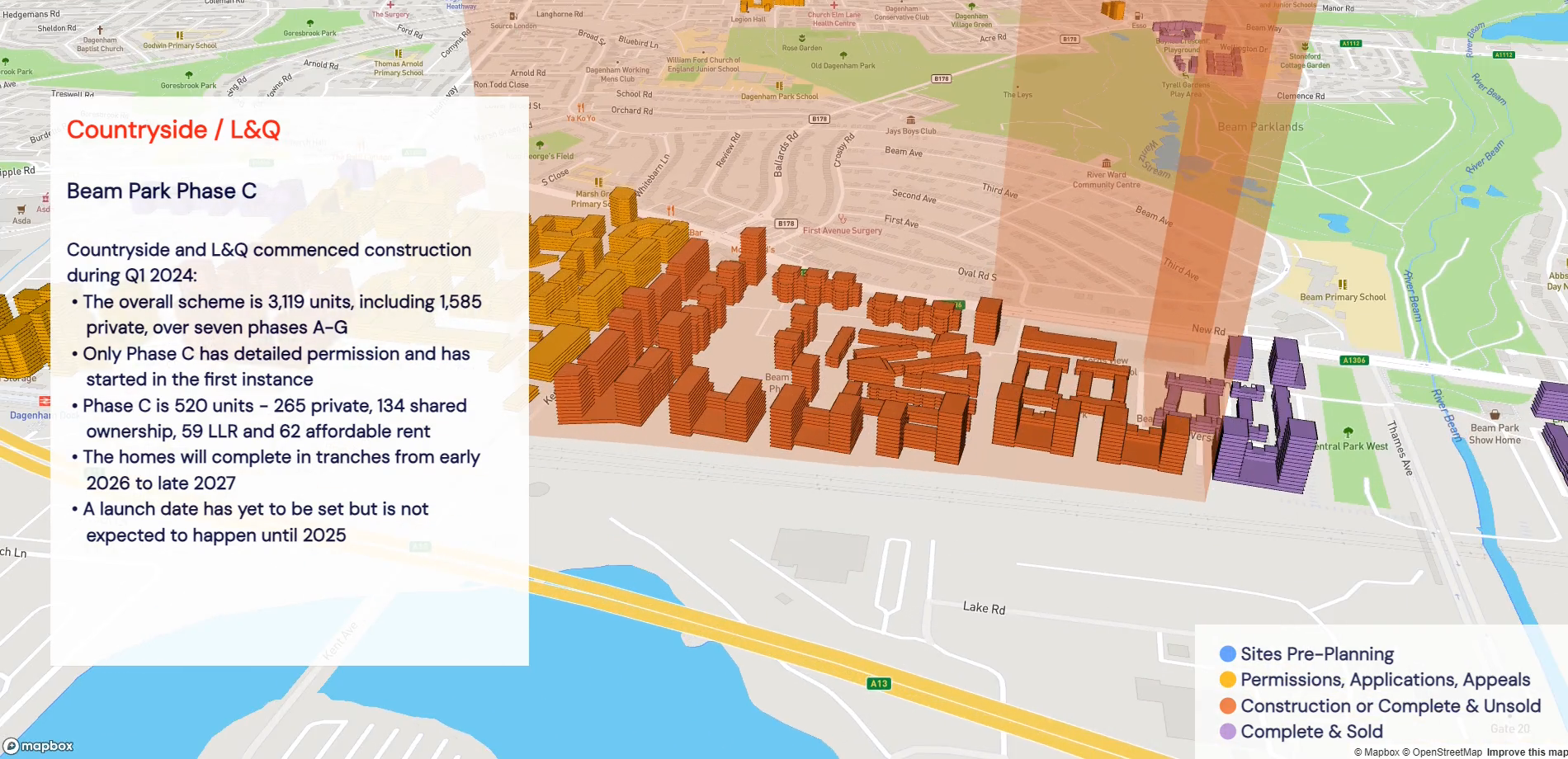Click the Esso fuel station icon

coord(1139,16)
